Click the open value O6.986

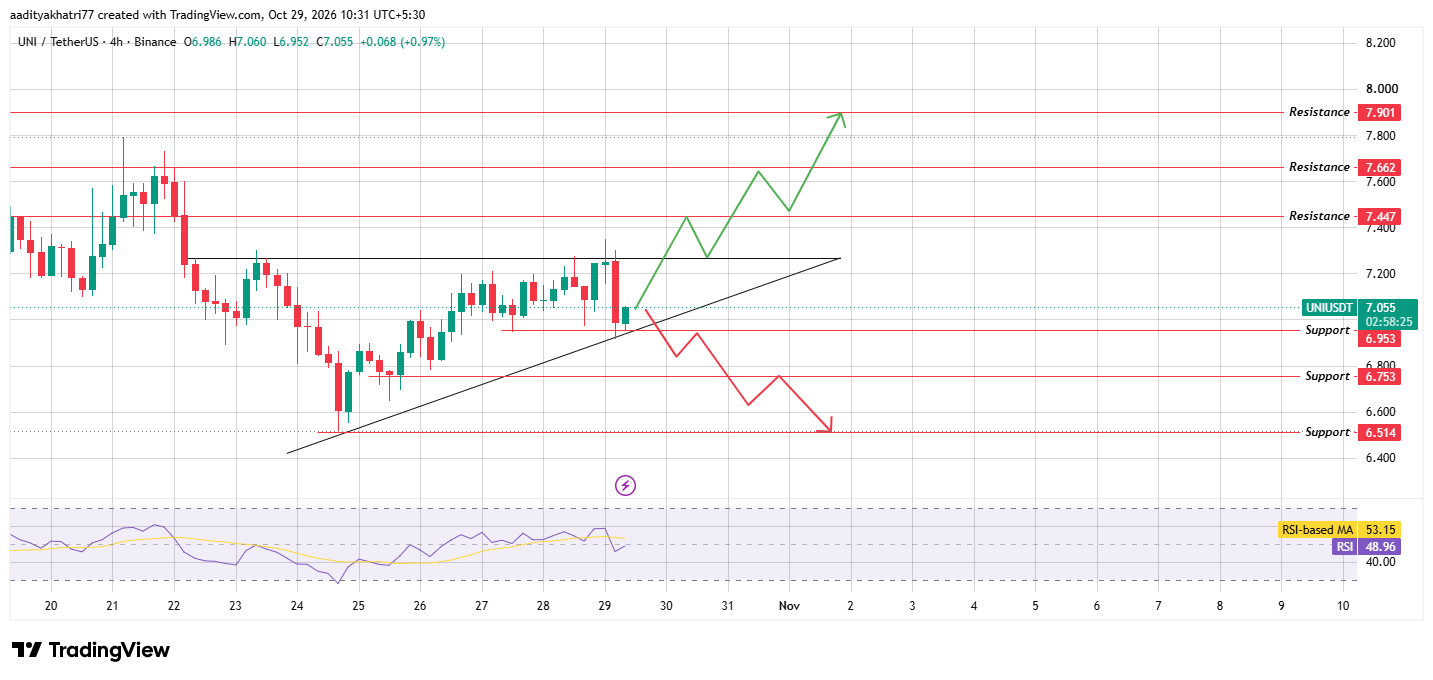click(204, 42)
